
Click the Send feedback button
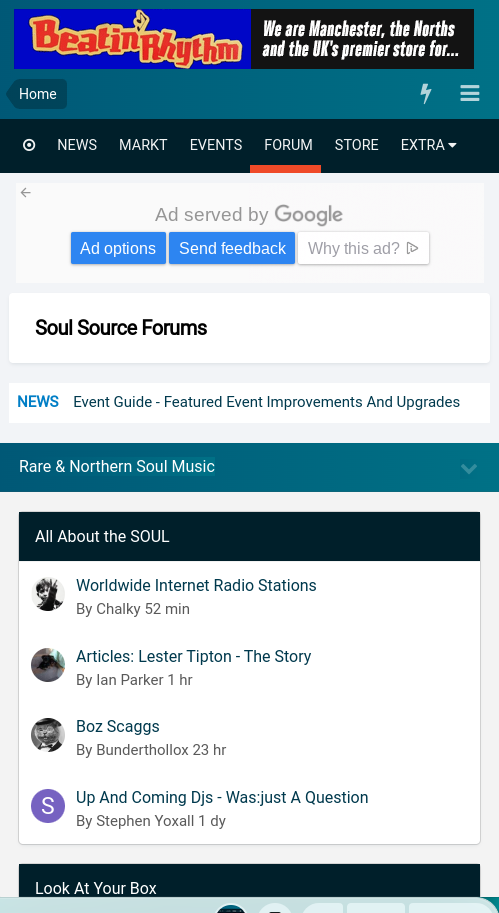click(x=232, y=248)
